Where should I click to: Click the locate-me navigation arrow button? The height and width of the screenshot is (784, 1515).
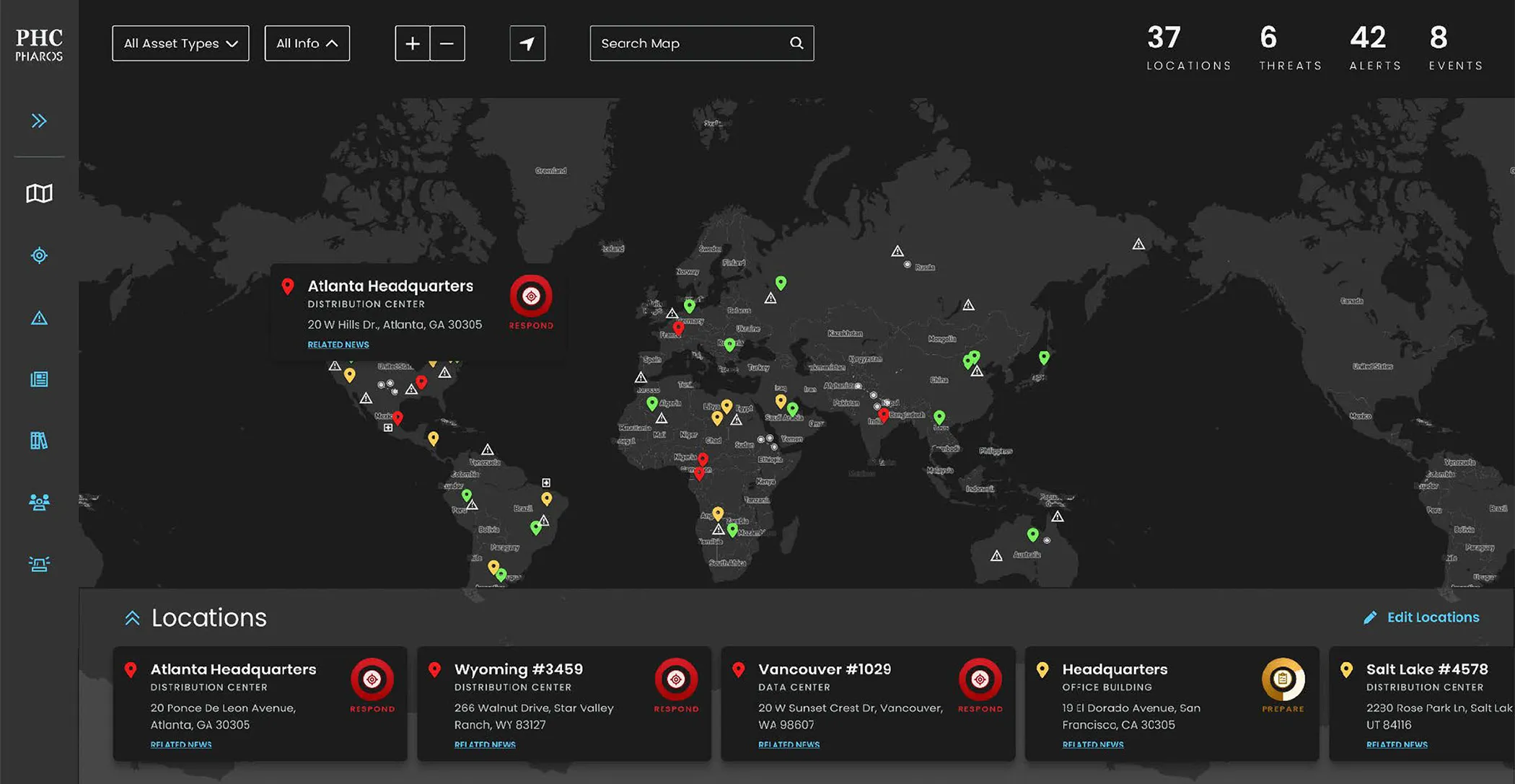coord(527,43)
